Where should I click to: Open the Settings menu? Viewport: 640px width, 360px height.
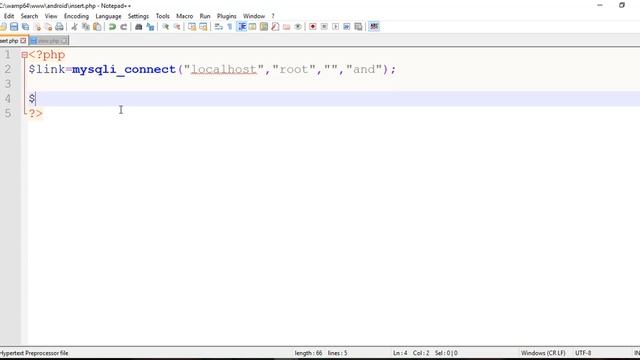tap(138, 16)
